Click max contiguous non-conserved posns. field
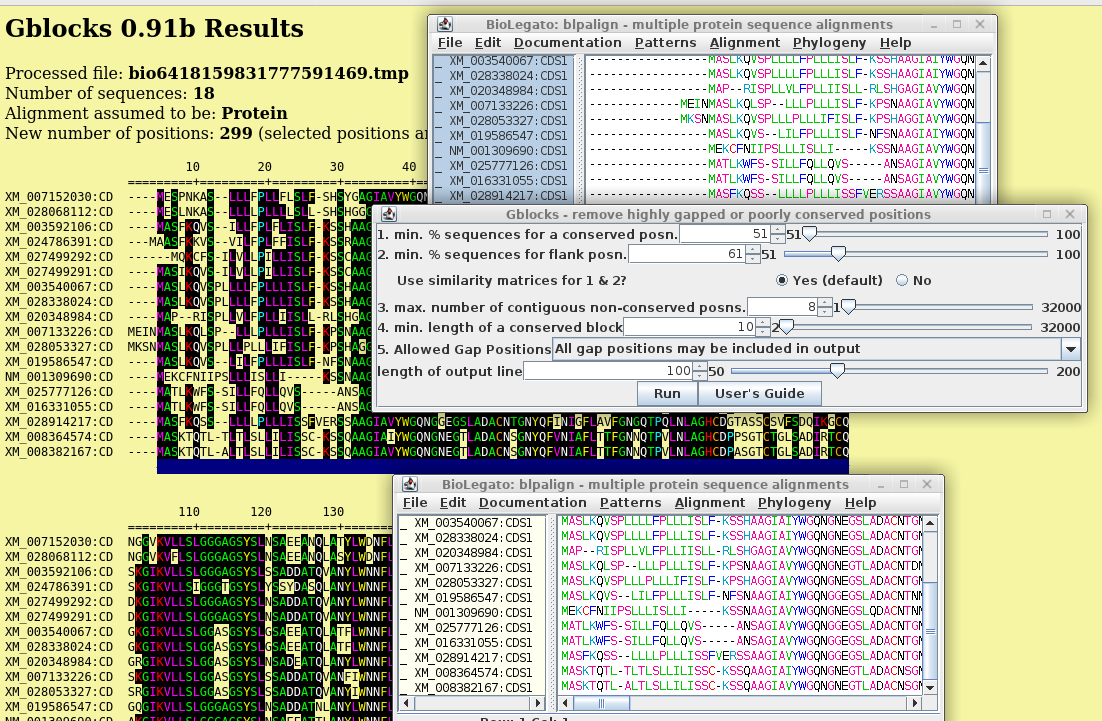 (x=783, y=307)
